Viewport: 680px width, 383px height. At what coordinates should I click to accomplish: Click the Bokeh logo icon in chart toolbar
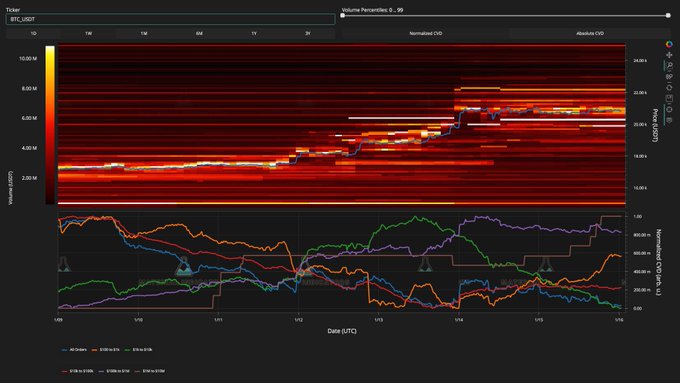tap(669, 44)
